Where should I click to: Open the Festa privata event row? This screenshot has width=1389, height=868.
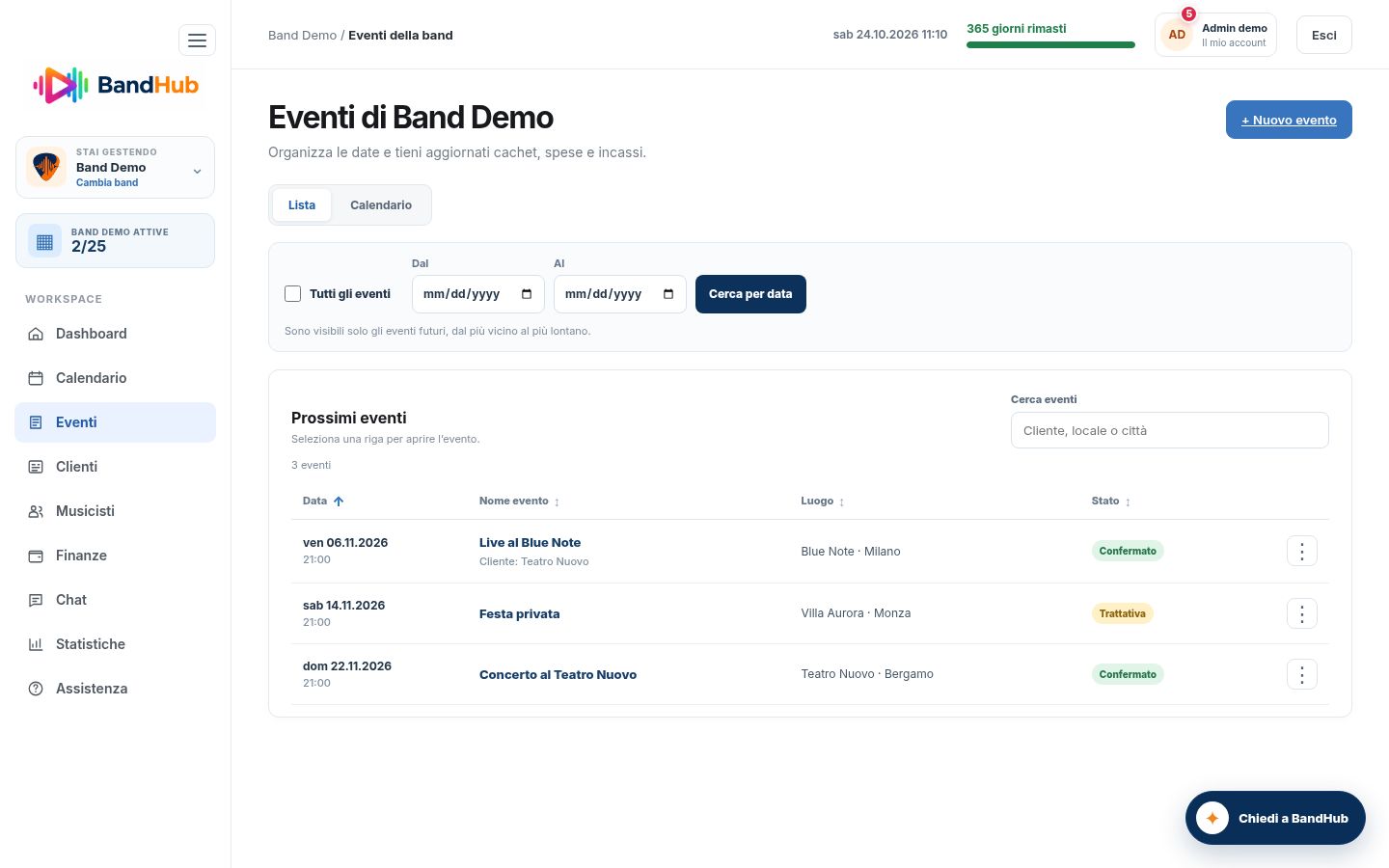point(810,613)
